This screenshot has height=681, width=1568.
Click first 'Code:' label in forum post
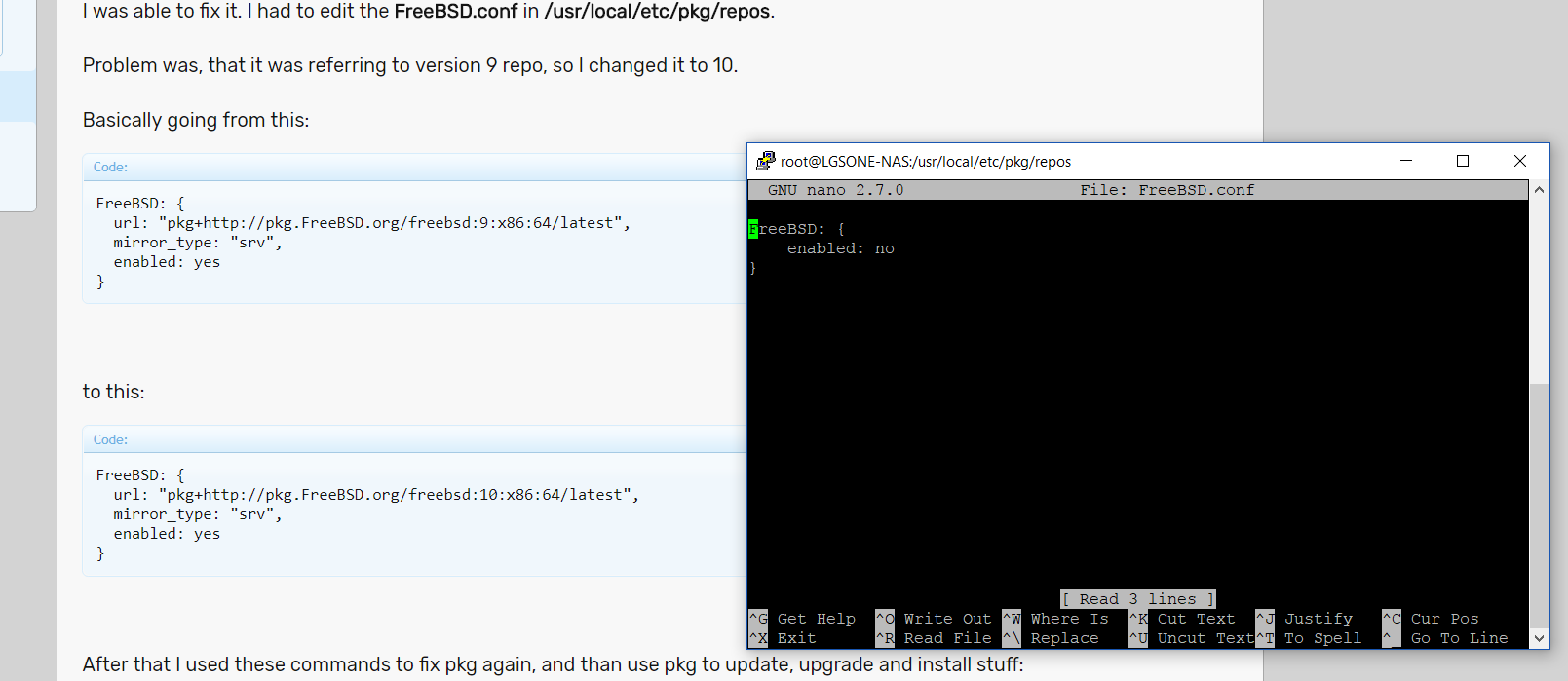pyautogui.click(x=110, y=168)
